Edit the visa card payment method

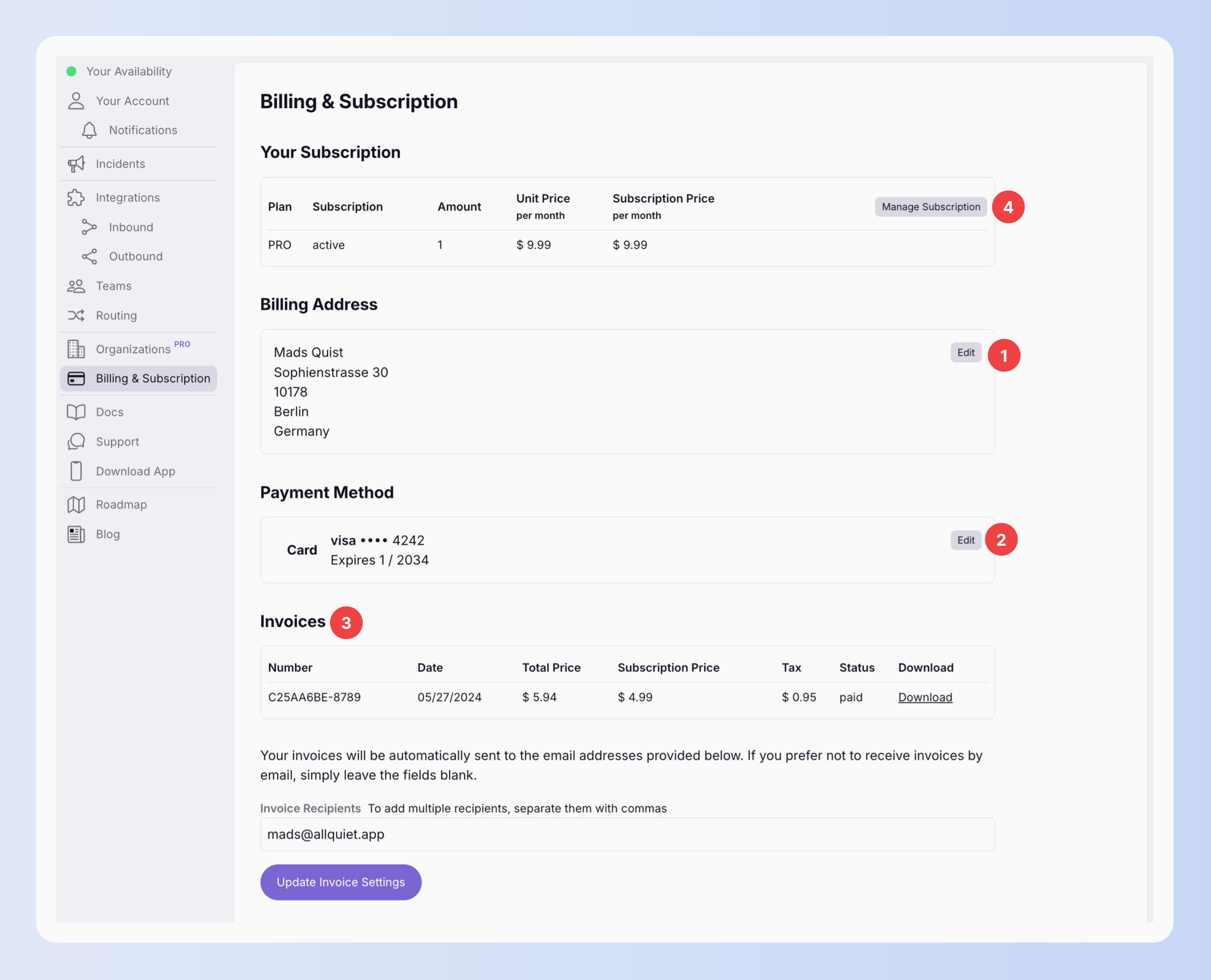coord(966,540)
